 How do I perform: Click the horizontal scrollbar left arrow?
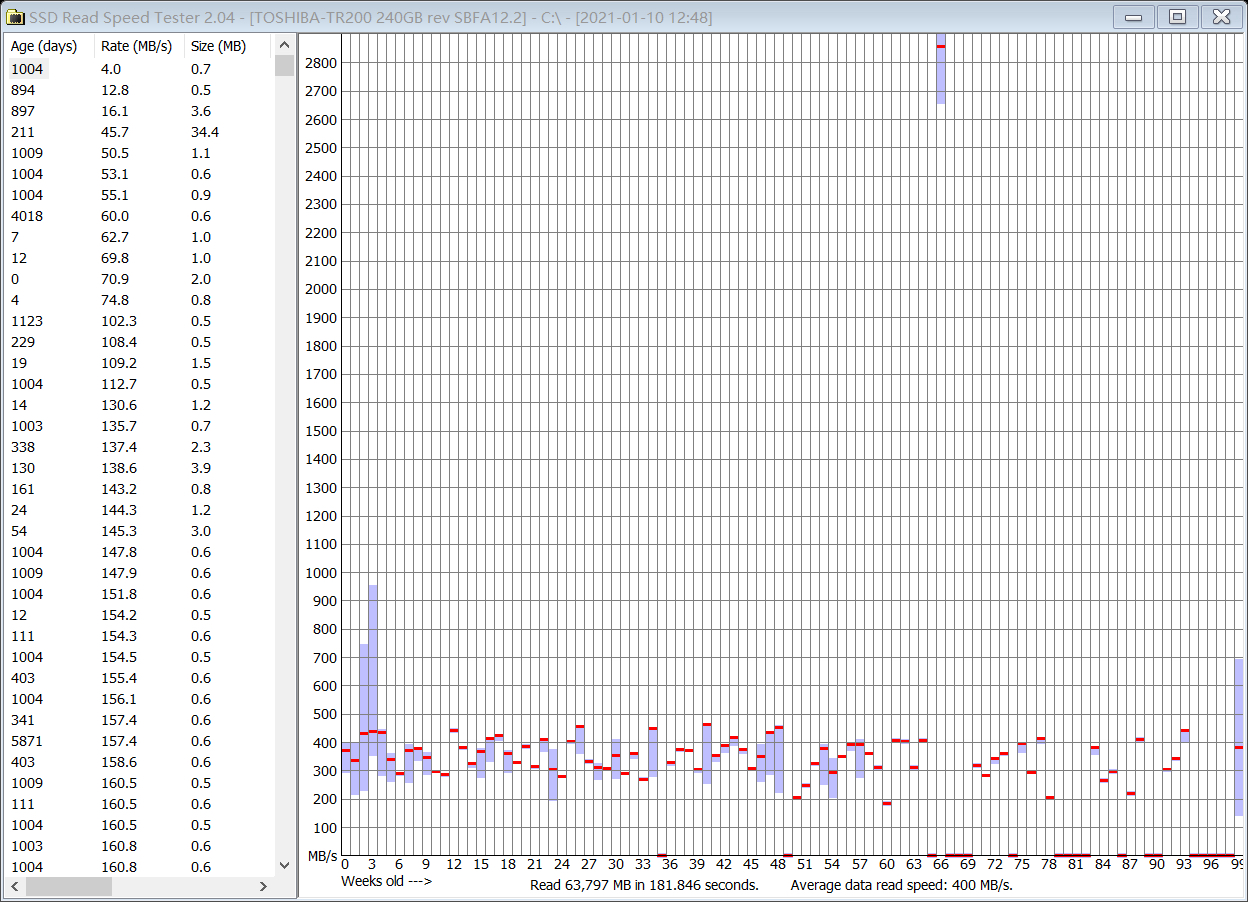pyautogui.click(x=14, y=886)
